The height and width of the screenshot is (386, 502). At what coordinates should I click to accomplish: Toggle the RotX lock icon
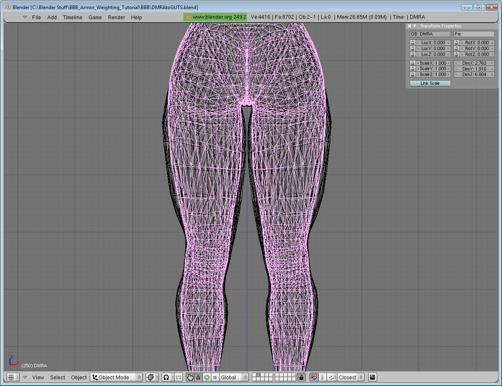coord(457,43)
